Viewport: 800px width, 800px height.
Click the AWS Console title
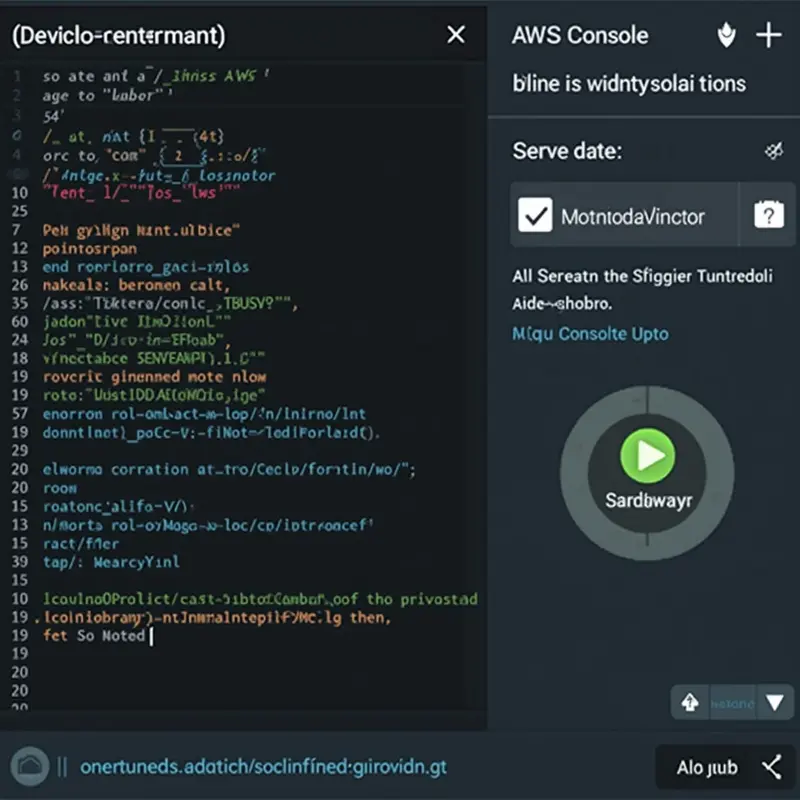tap(580, 36)
